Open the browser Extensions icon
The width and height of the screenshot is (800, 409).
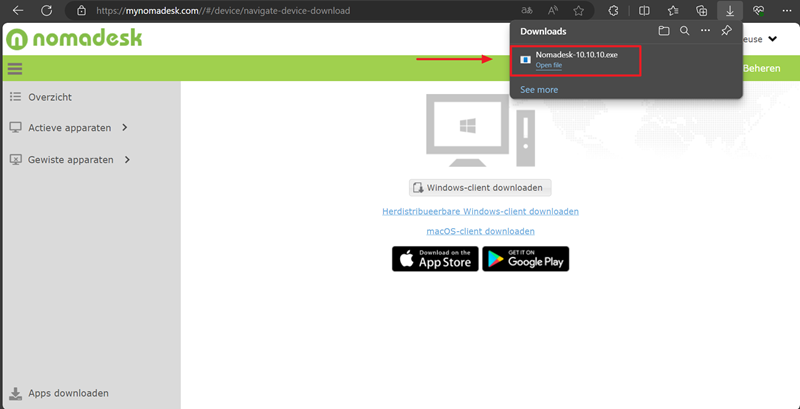pos(614,10)
